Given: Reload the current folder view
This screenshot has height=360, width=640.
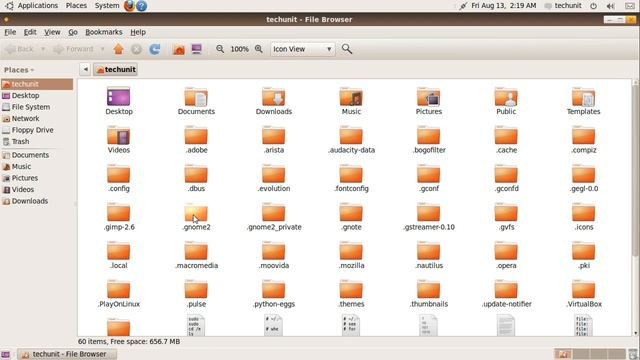Looking at the screenshot, I should [x=155, y=49].
